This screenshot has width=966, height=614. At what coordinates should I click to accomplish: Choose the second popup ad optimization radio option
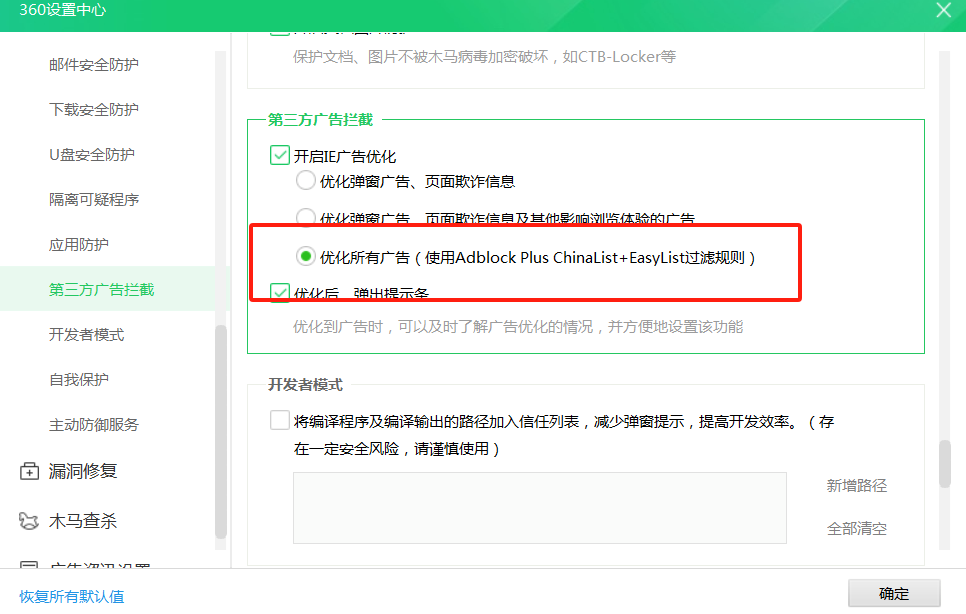(x=305, y=218)
